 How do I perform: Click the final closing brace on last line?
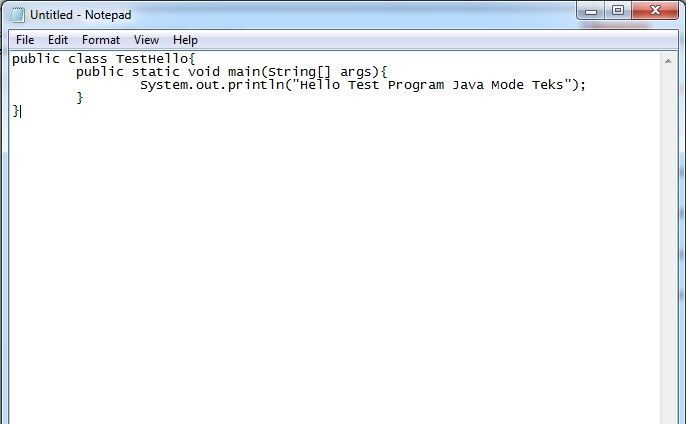pyautogui.click(x=15, y=111)
